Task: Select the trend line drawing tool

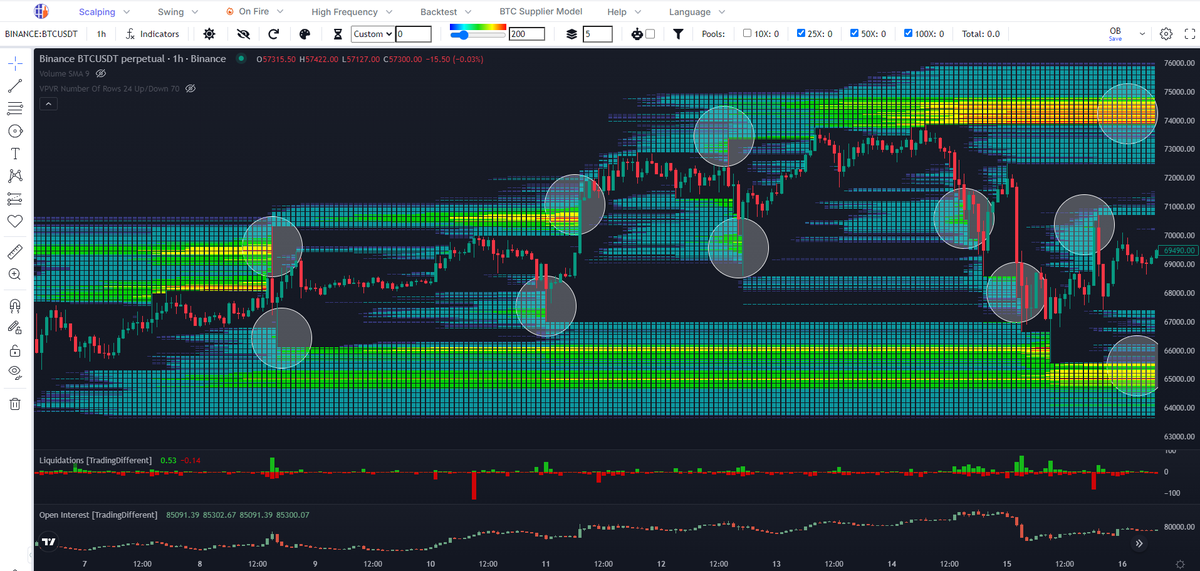Action: tap(15, 85)
